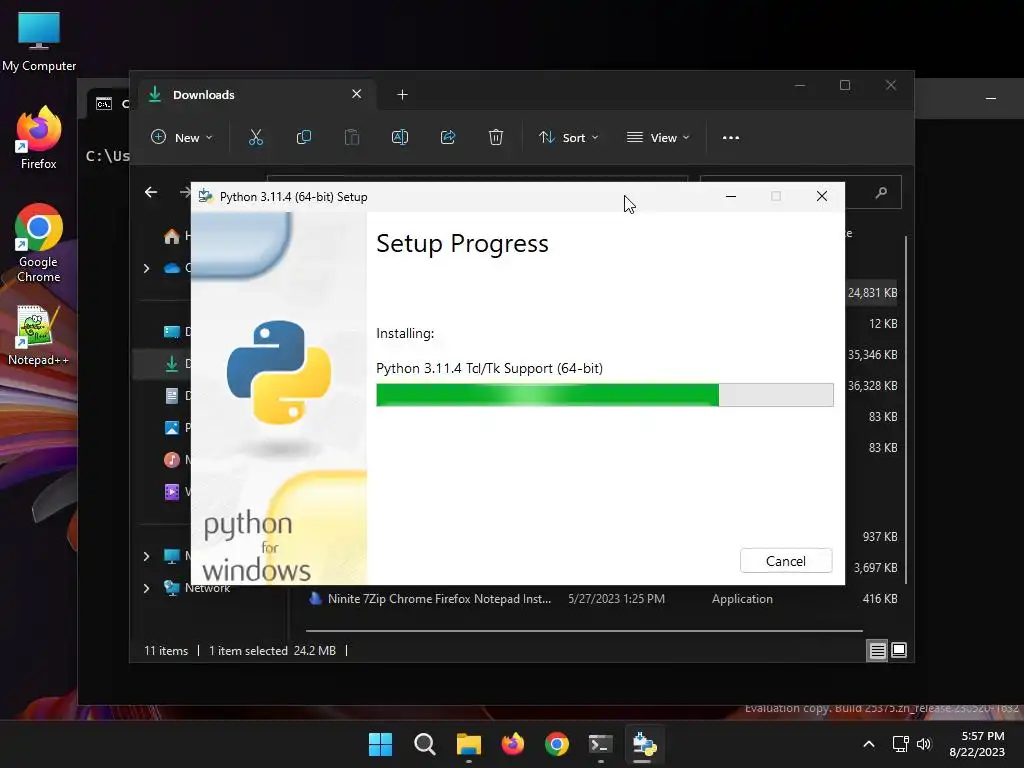Image resolution: width=1024 pixels, height=768 pixels.
Task: Expand the This PC node in sidebar
Action: pos(146,556)
